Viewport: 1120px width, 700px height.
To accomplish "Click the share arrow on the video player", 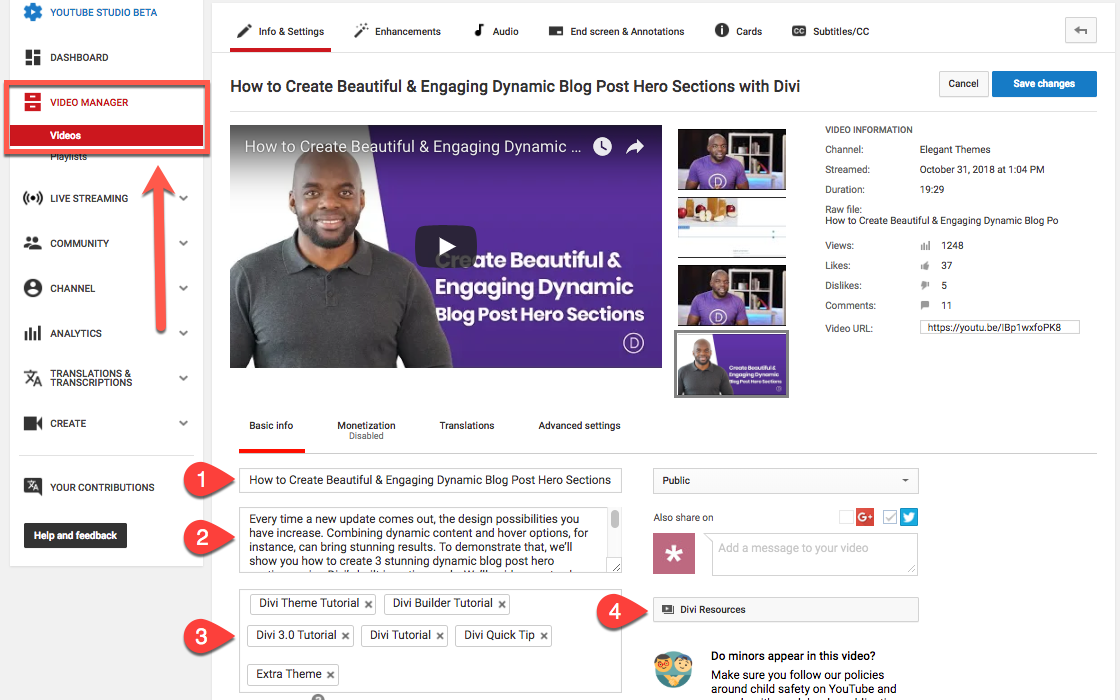I will (x=635, y=146).
